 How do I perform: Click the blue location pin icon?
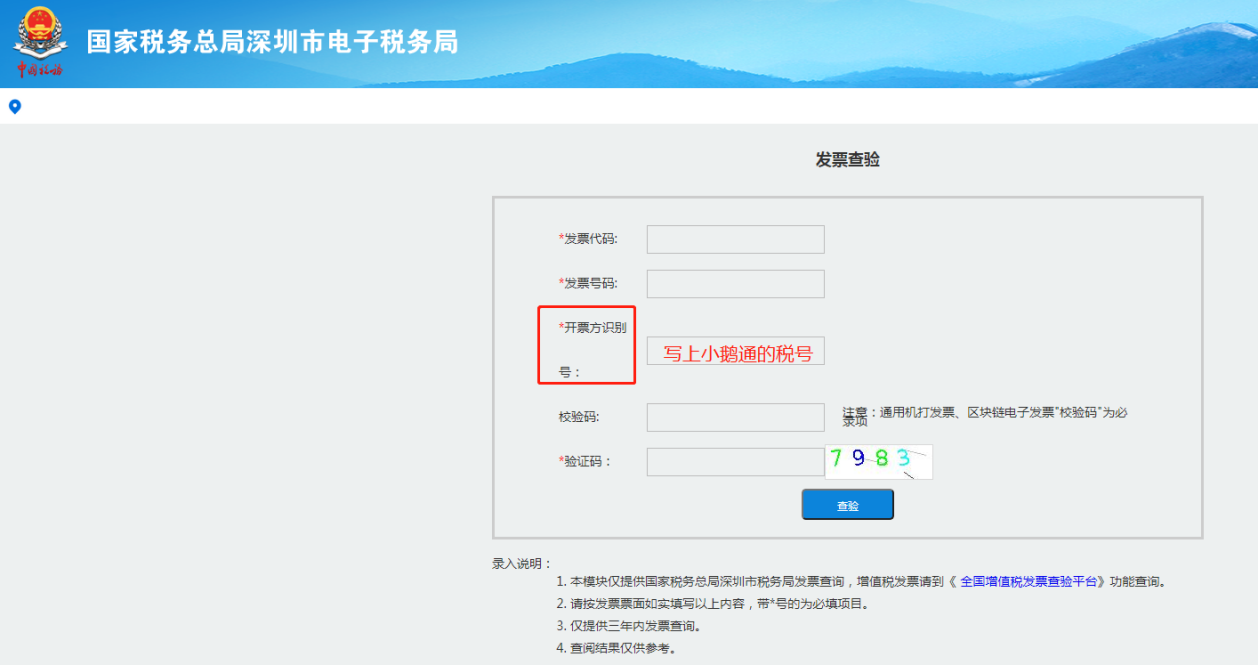coord(15,107)
